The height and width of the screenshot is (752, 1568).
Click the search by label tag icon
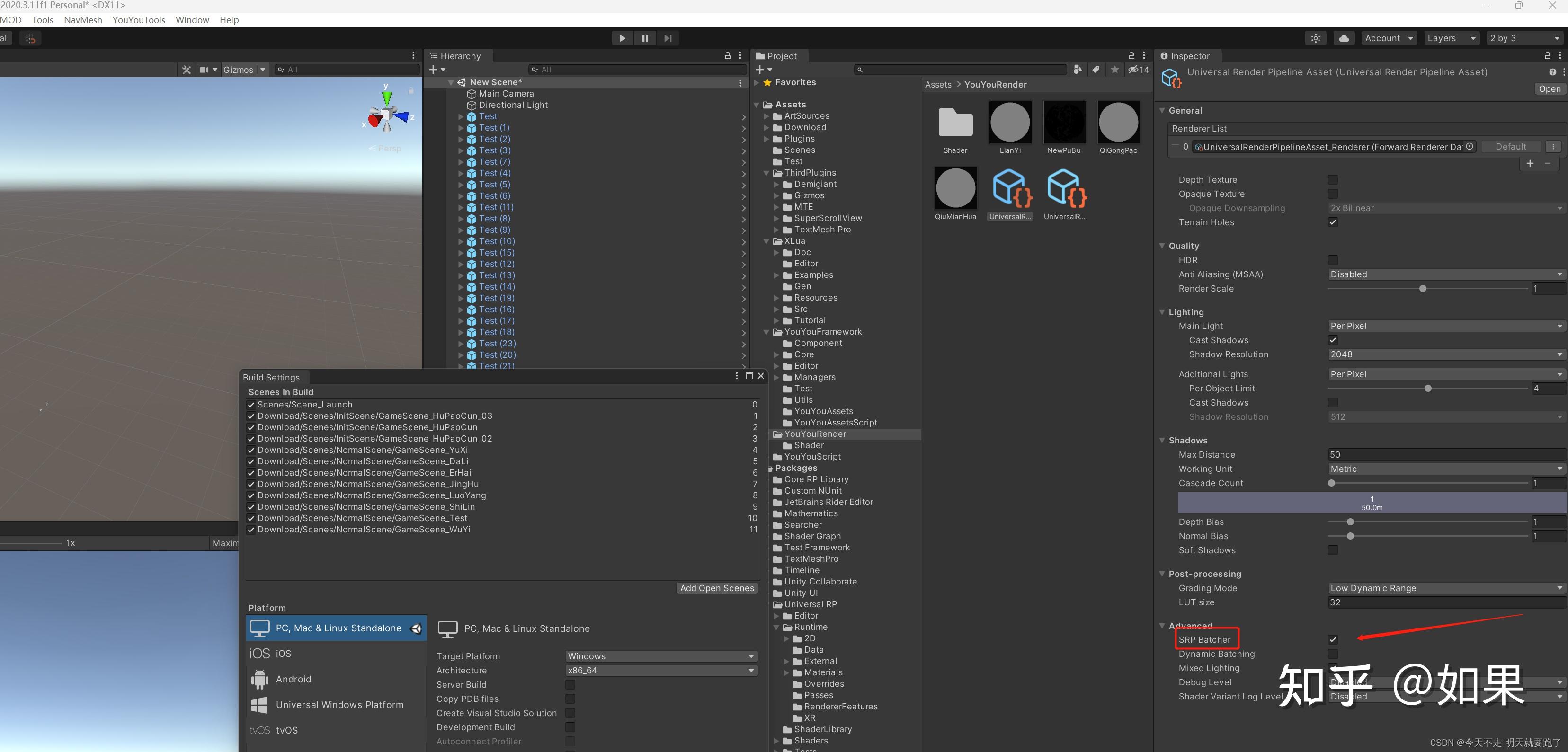(x=1096, y=70)
